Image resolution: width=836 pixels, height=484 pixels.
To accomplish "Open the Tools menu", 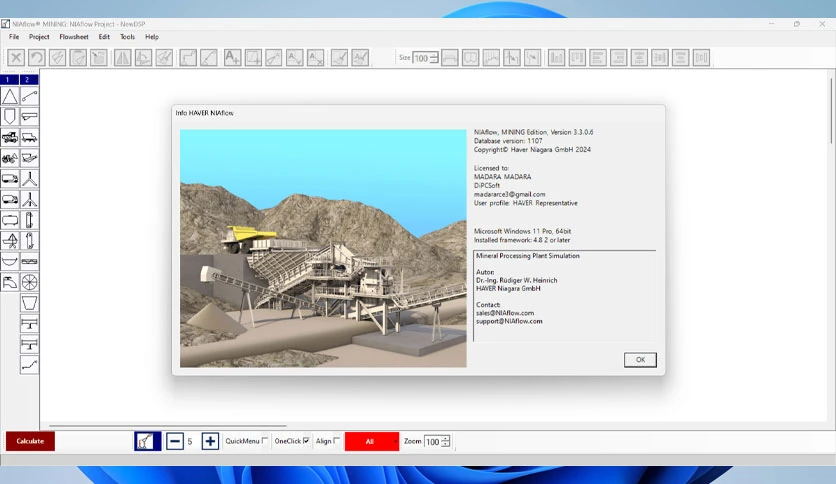I will coord(127,37).
